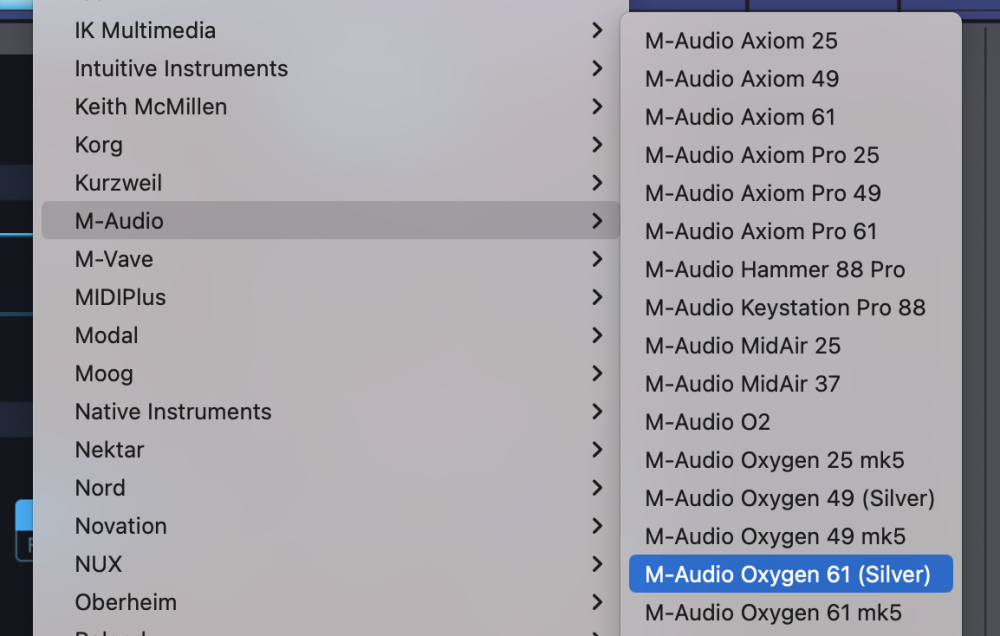Expand the IK Multimedia submenu arrow
1000x636 pixels.
[x=597, y=31]
